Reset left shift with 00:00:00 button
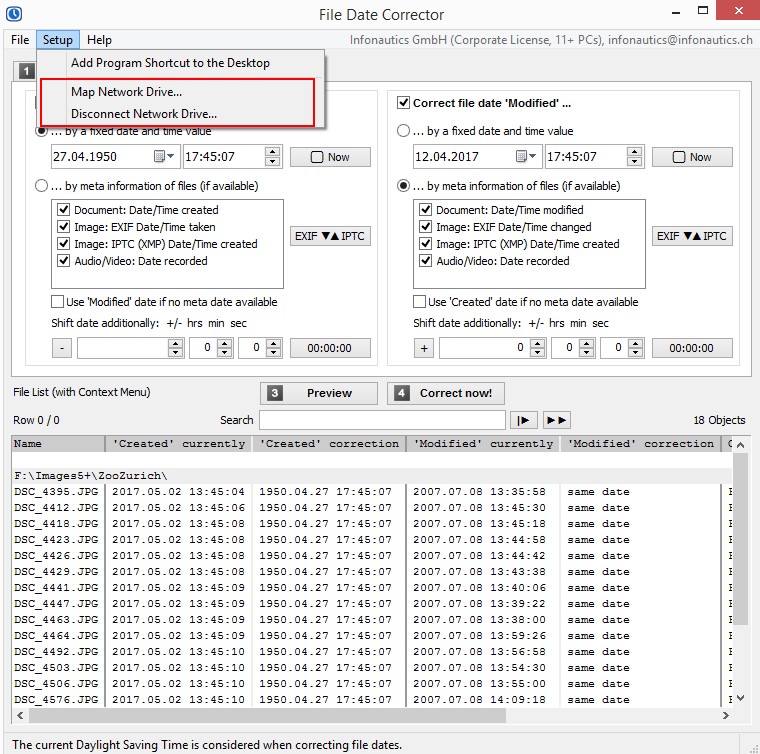This screenshot has width=760, height=754. 330,348
